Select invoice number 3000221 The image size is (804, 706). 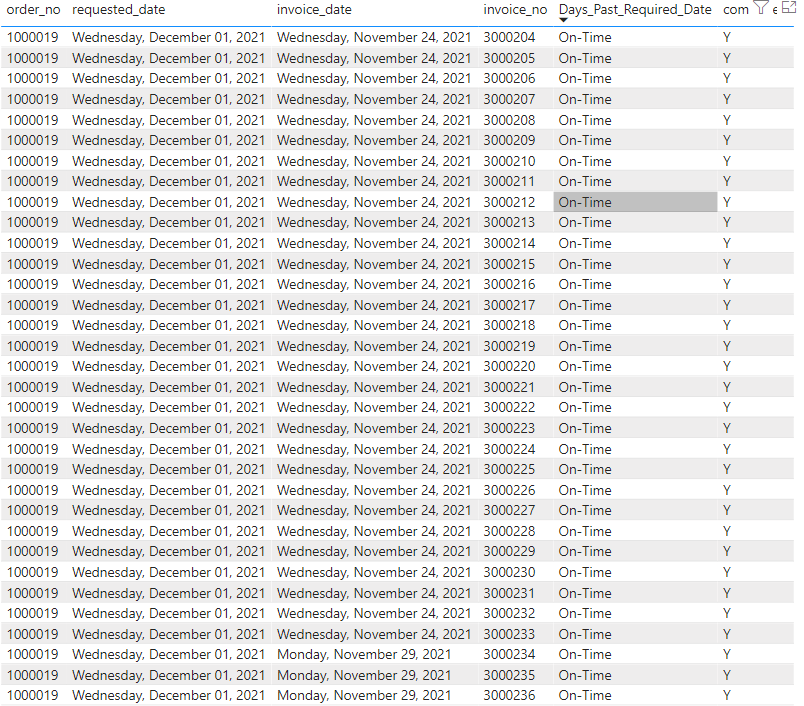pos(509,387)
